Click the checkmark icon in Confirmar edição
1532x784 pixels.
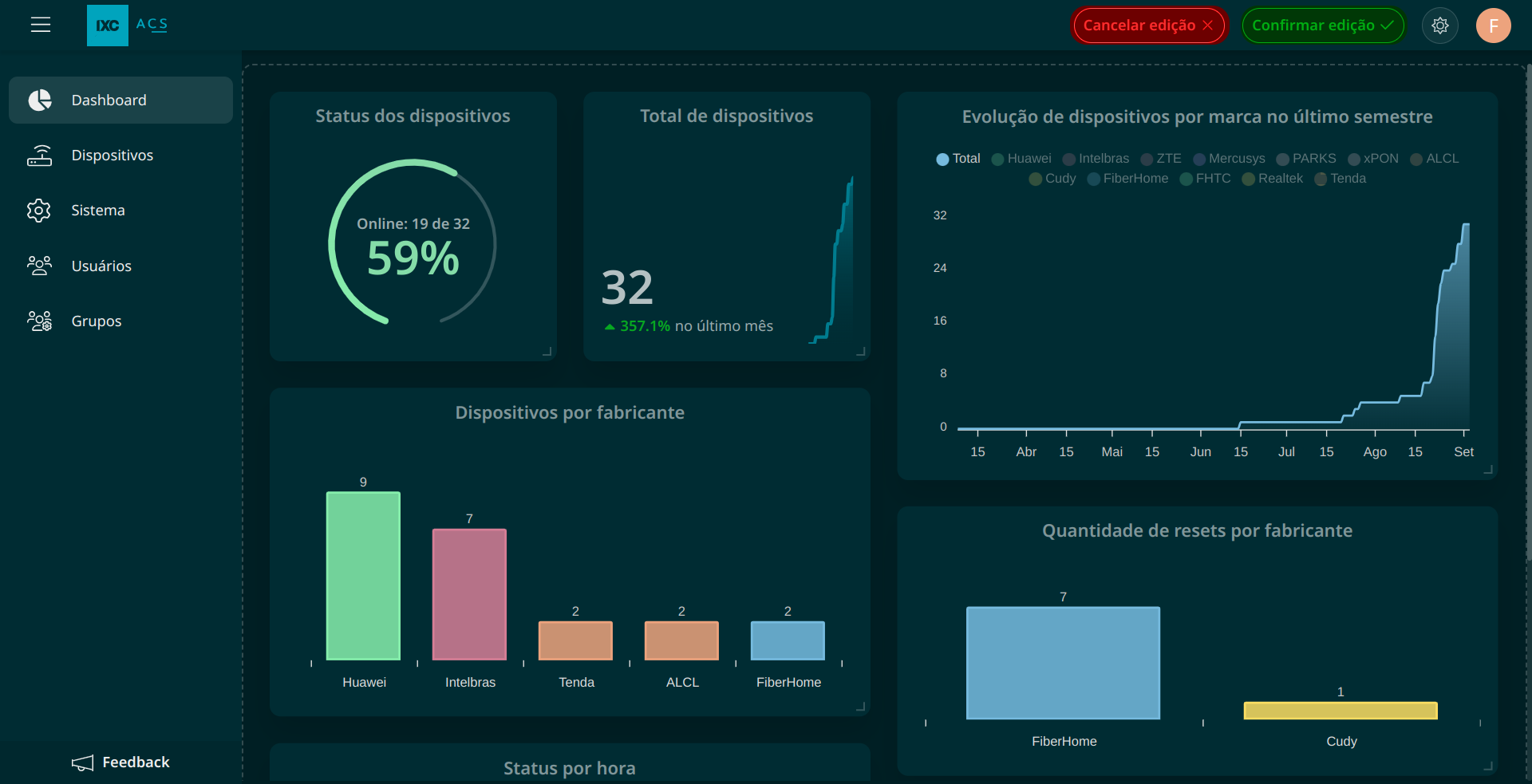(1387, 26)
